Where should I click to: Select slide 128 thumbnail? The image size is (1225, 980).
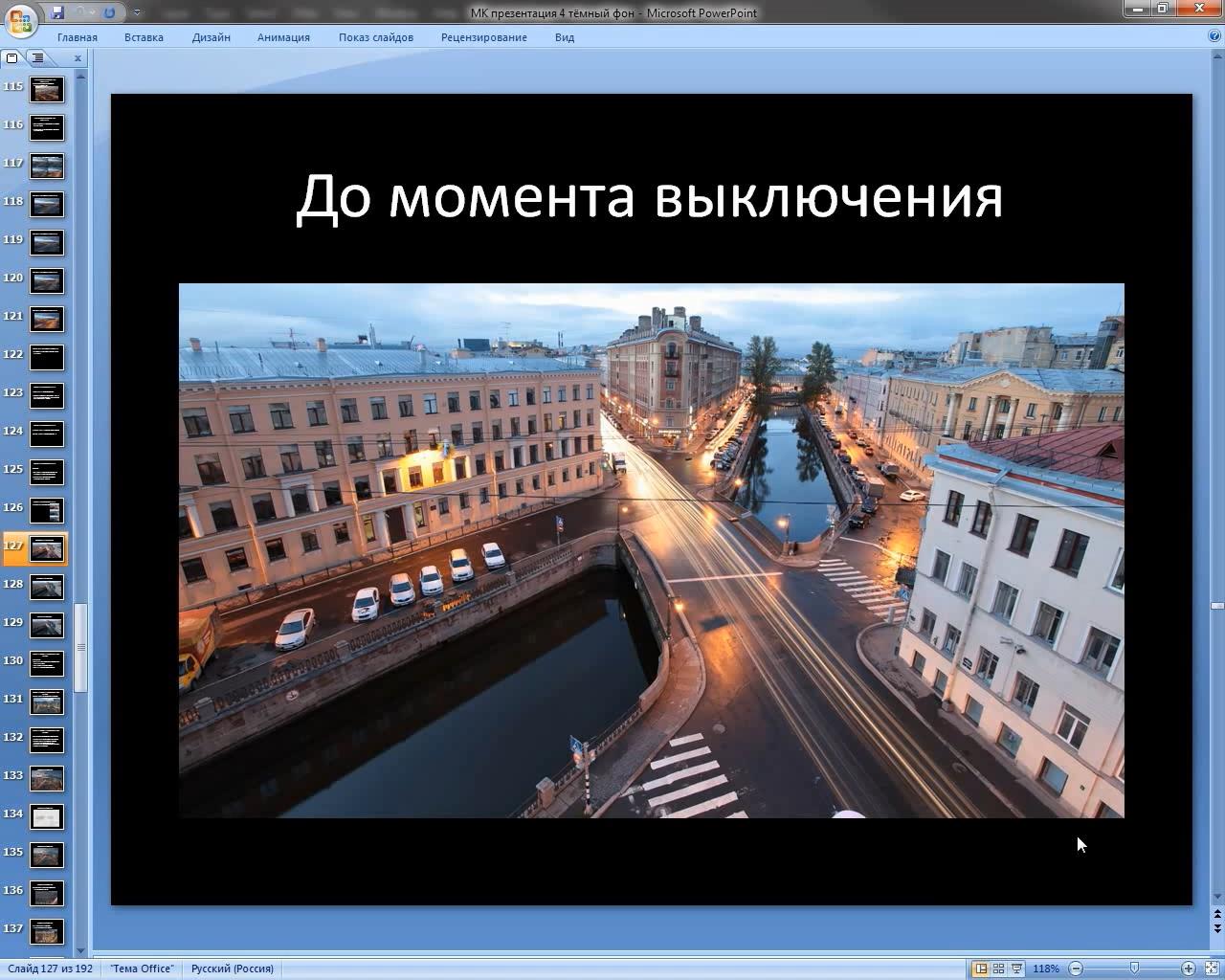pos(47,587)
